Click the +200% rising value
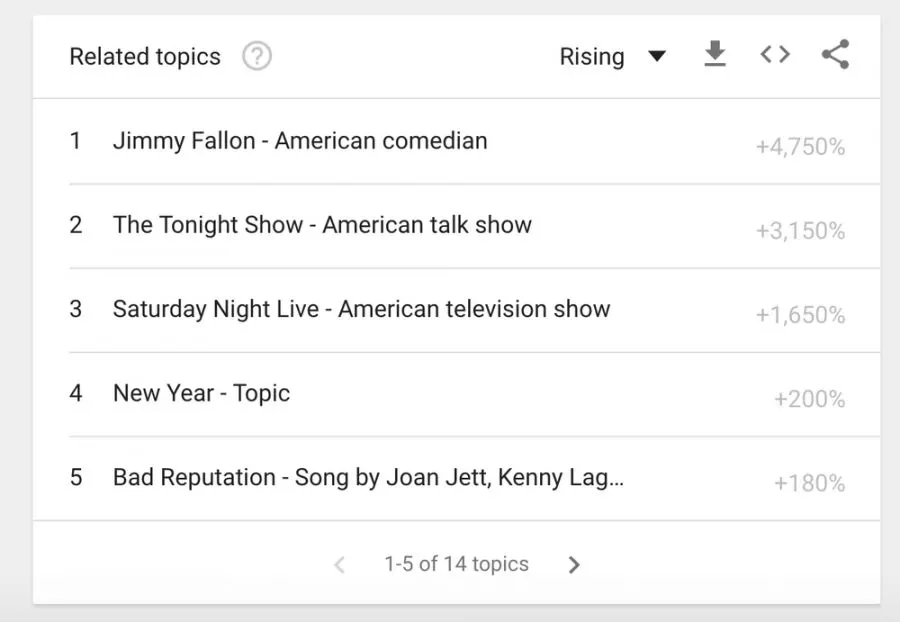The width and height of the screenshot is (900, 622). click(809, 399)
